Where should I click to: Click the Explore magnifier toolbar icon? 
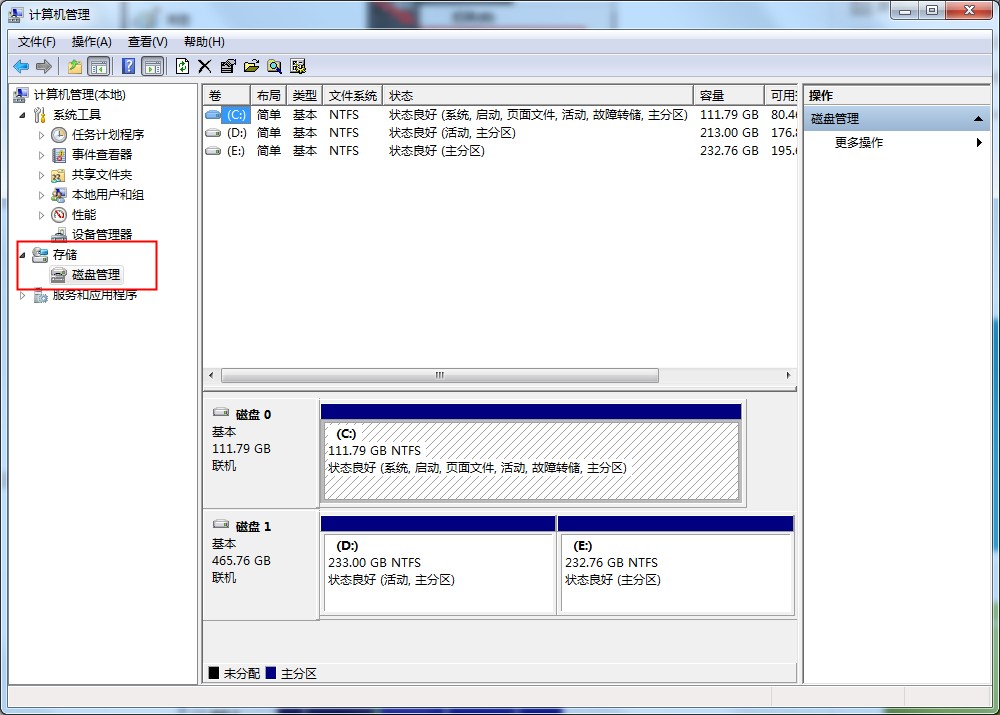point(274,66)
